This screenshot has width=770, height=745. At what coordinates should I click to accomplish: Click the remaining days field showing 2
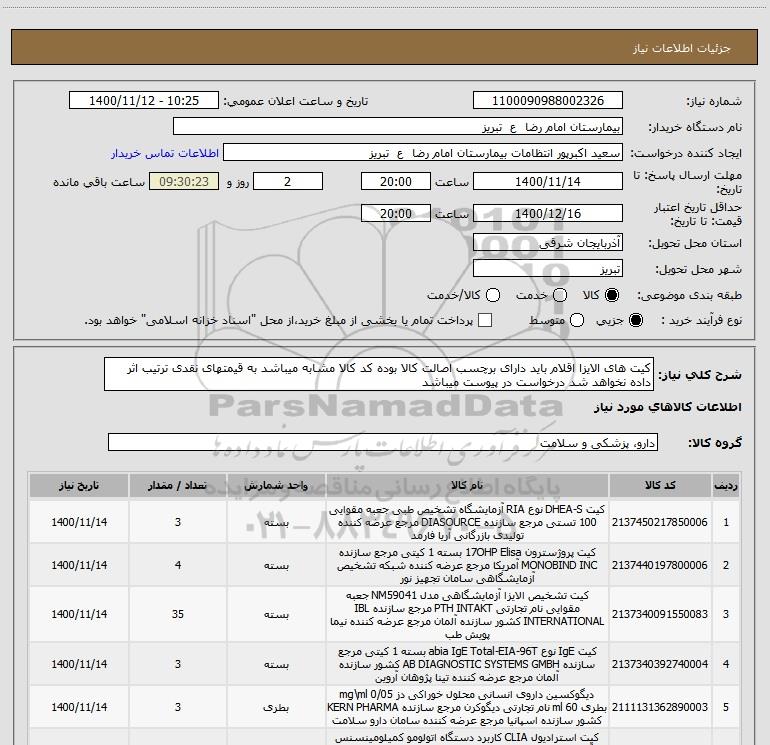pos(288,181)
